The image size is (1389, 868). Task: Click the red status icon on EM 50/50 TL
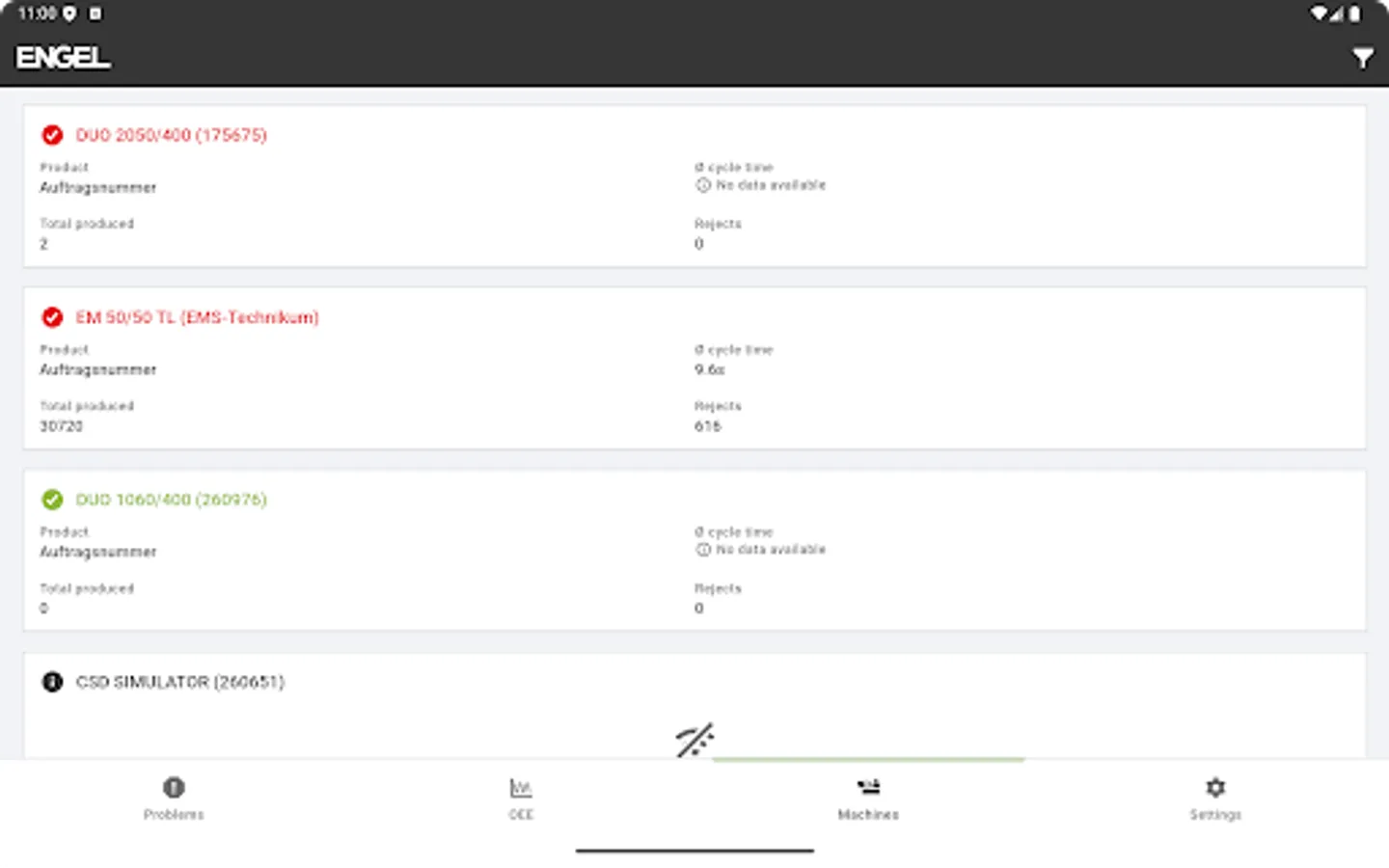[52, 317]
